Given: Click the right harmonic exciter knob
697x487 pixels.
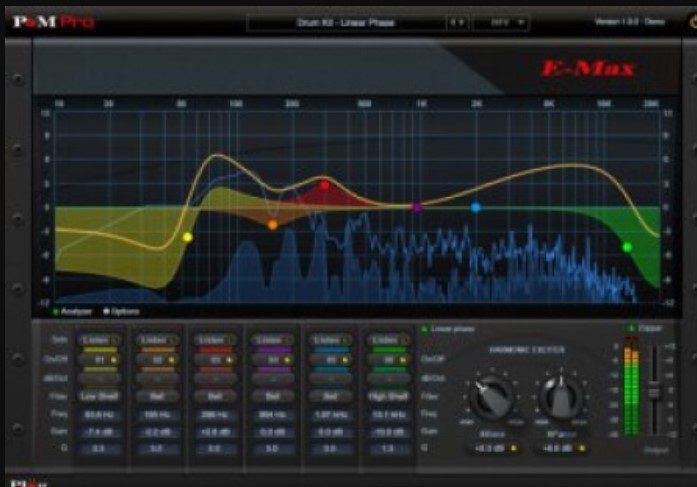Looking at the screenshot, I should 561,396.
